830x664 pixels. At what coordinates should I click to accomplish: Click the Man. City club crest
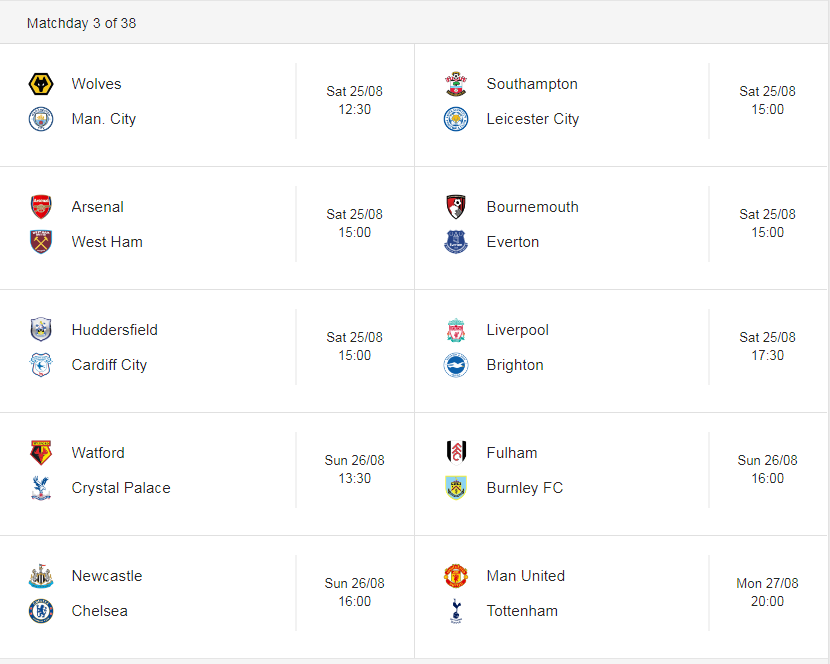41,119
